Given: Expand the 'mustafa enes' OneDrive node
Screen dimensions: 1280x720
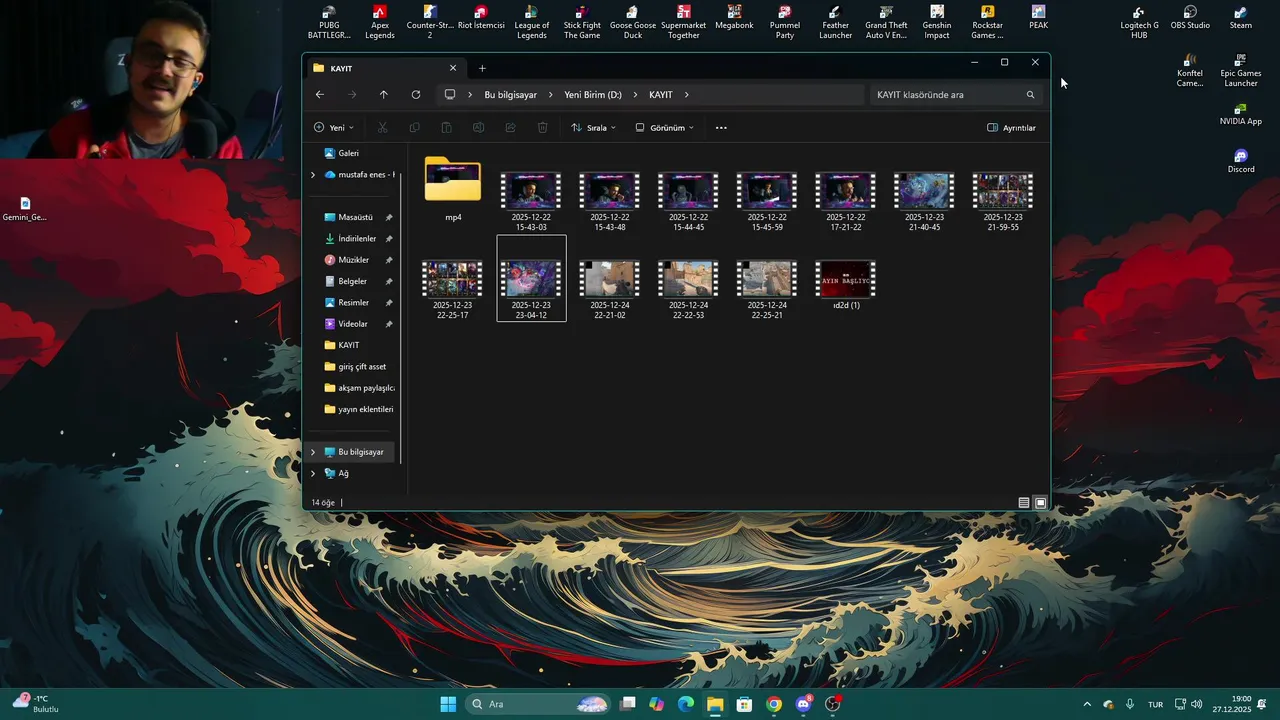Looking at the screenshot, I should [x=313, y=174].
